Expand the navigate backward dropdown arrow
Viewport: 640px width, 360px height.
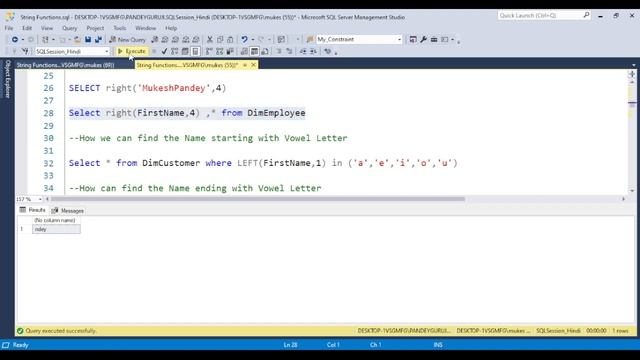coord(22,40)
